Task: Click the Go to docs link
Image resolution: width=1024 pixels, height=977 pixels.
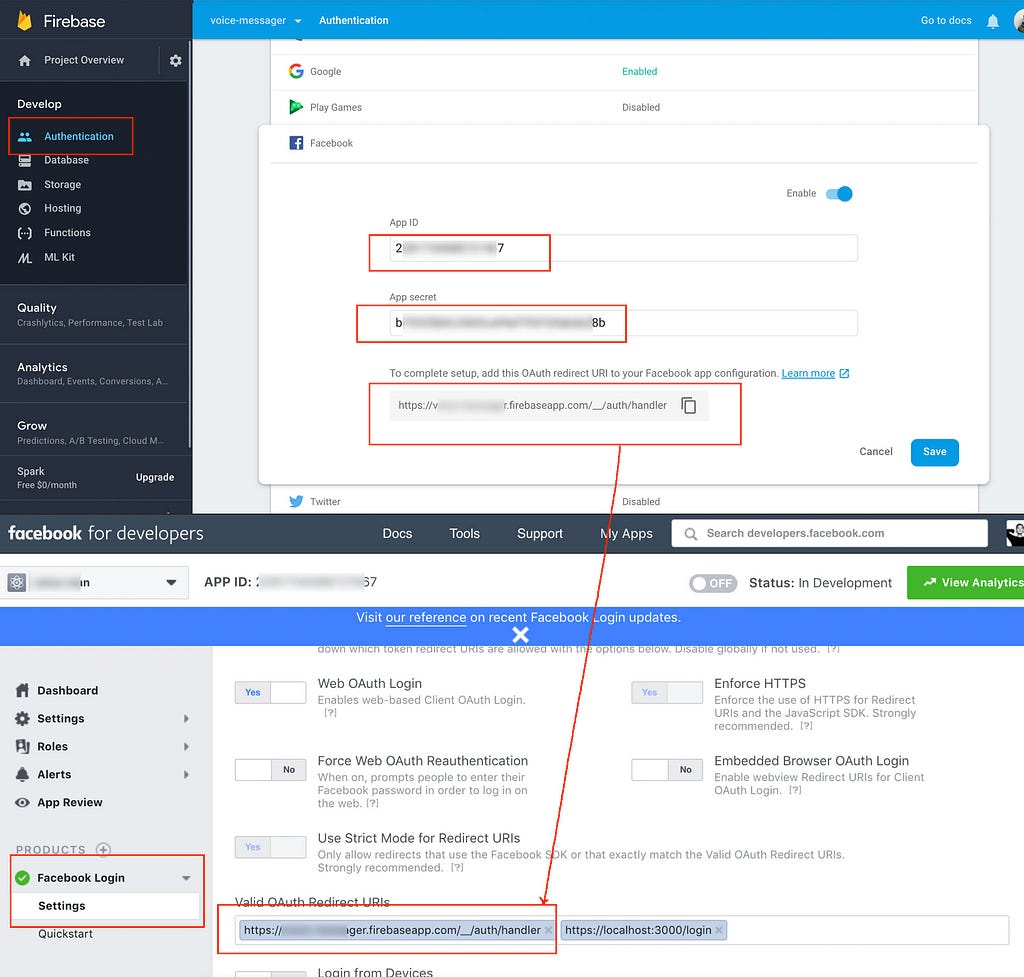Action: [946, 21]
